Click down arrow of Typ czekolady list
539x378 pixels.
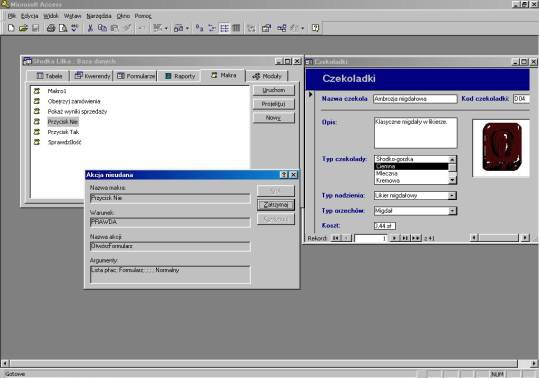click(x=452, y=180)
